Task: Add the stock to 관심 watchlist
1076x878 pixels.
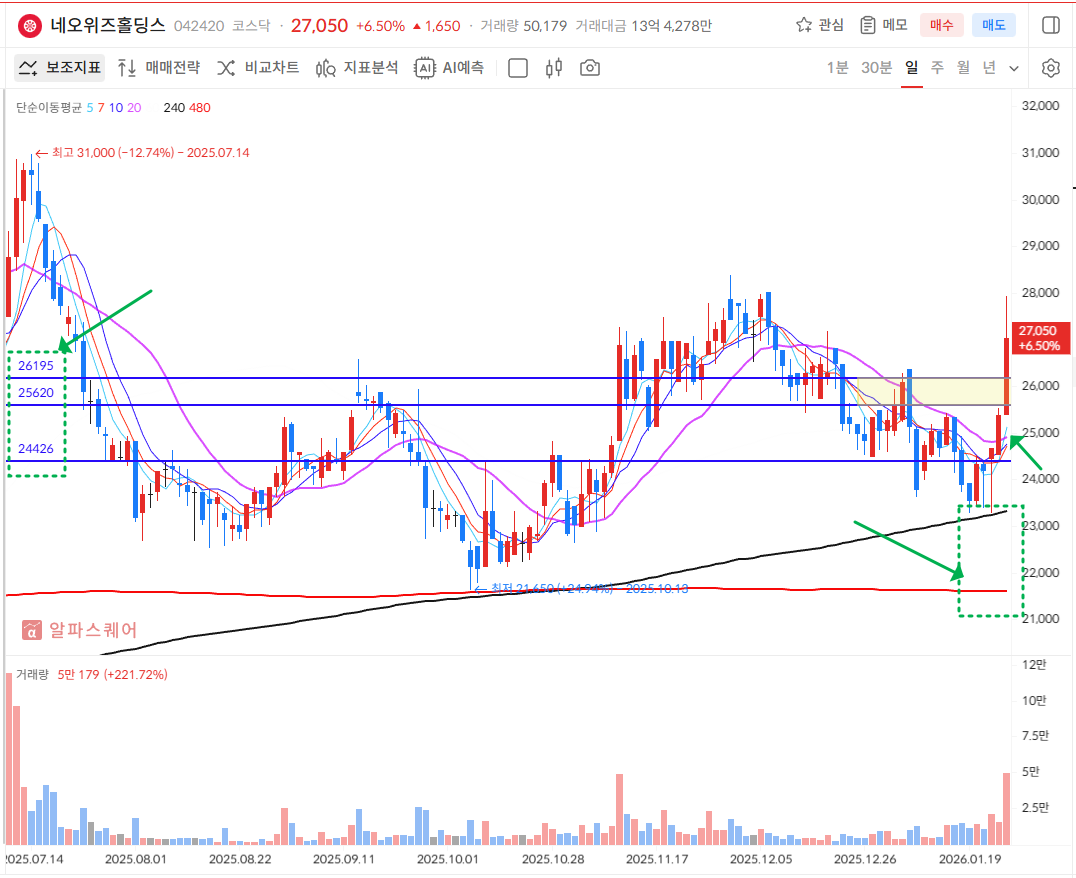Action: 819,25
